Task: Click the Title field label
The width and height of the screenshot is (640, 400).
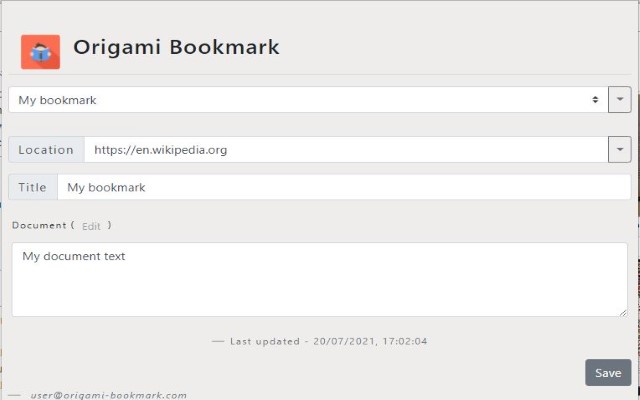Action: 33,187
